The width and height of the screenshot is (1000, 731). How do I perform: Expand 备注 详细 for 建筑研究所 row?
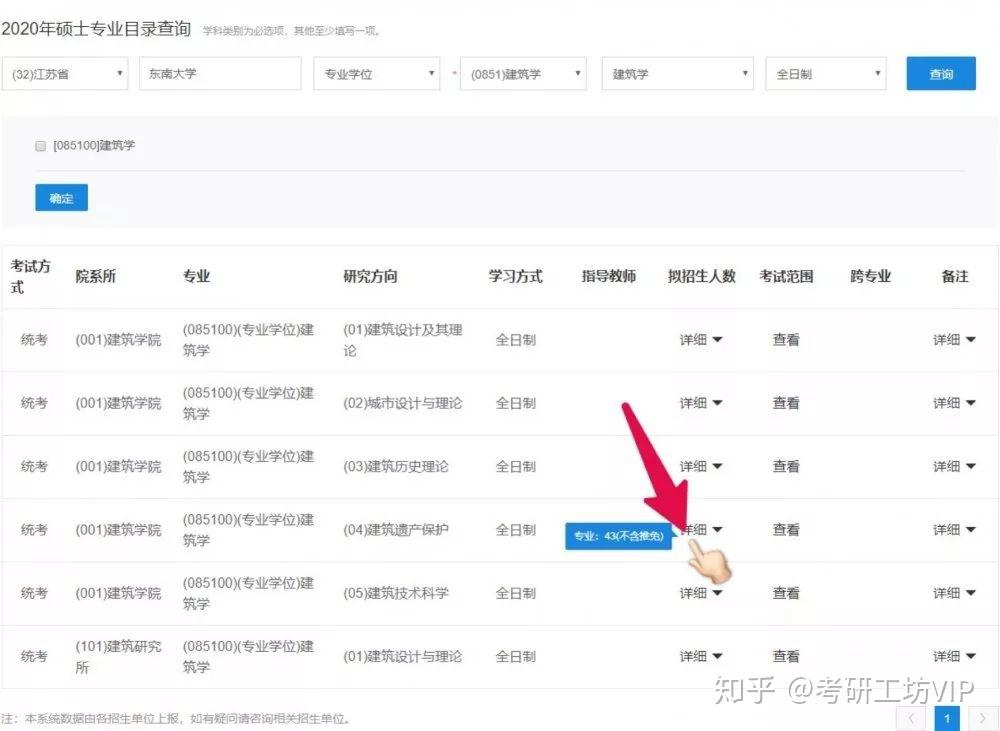pos(954,656)
